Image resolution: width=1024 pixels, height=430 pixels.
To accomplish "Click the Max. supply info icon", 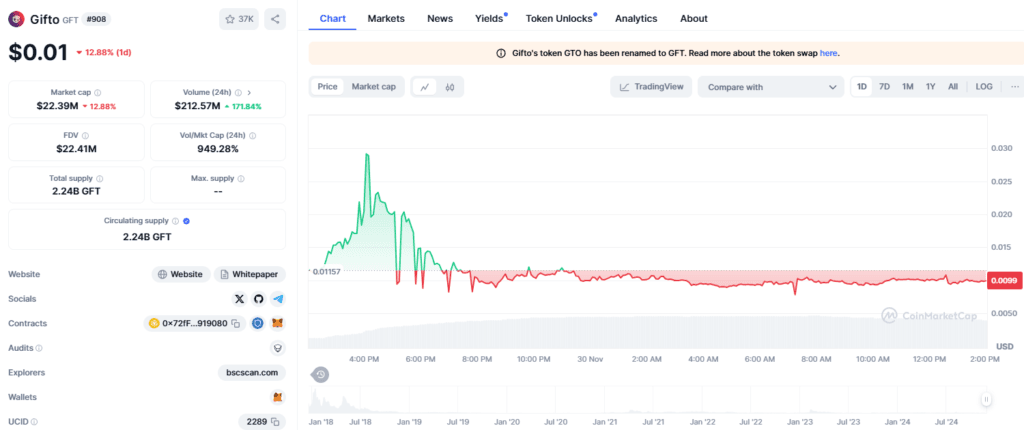I will click(241, 178).
